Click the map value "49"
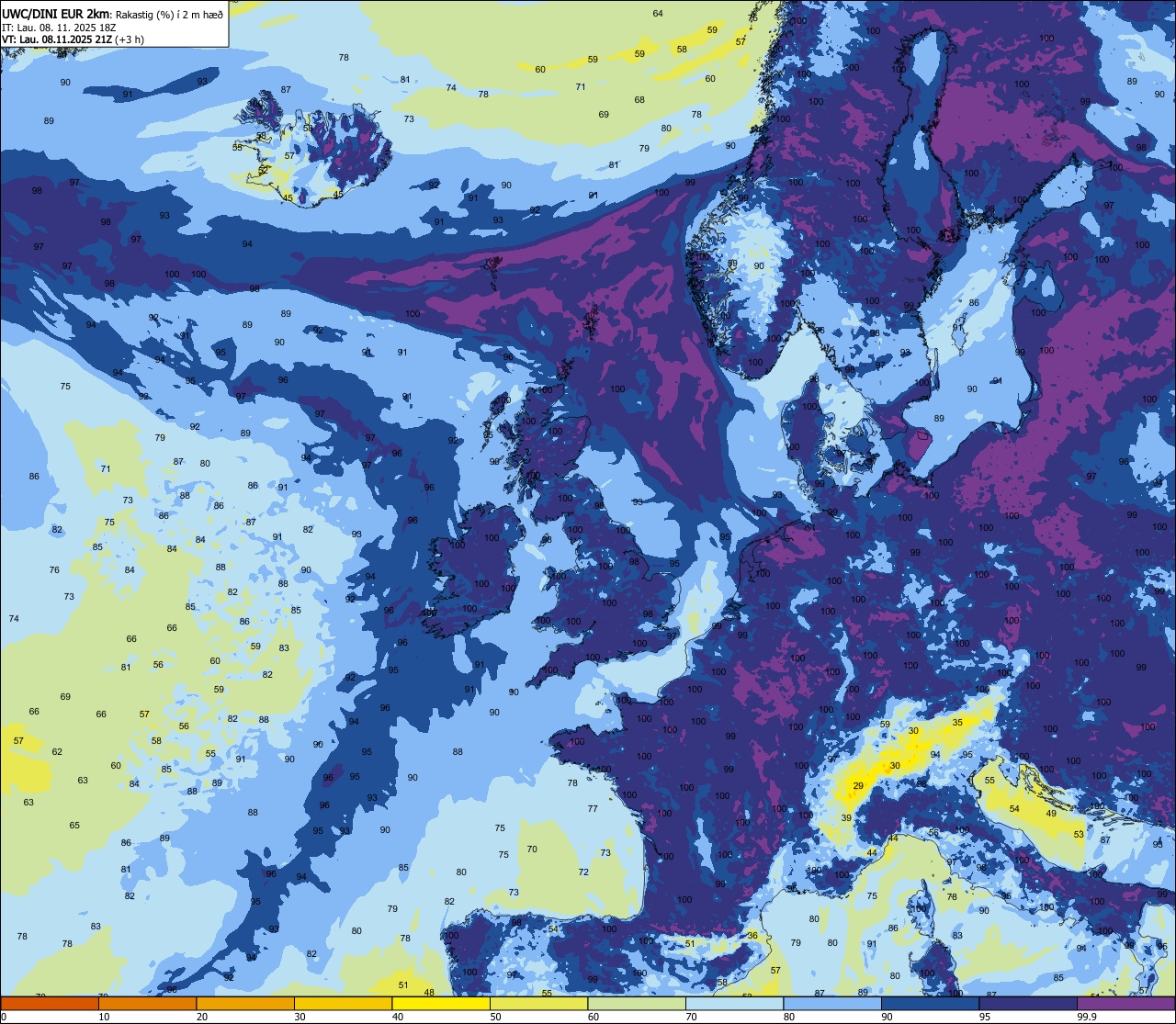The width and height of the screenshot is (1176, 1024). click(1051, 813)
